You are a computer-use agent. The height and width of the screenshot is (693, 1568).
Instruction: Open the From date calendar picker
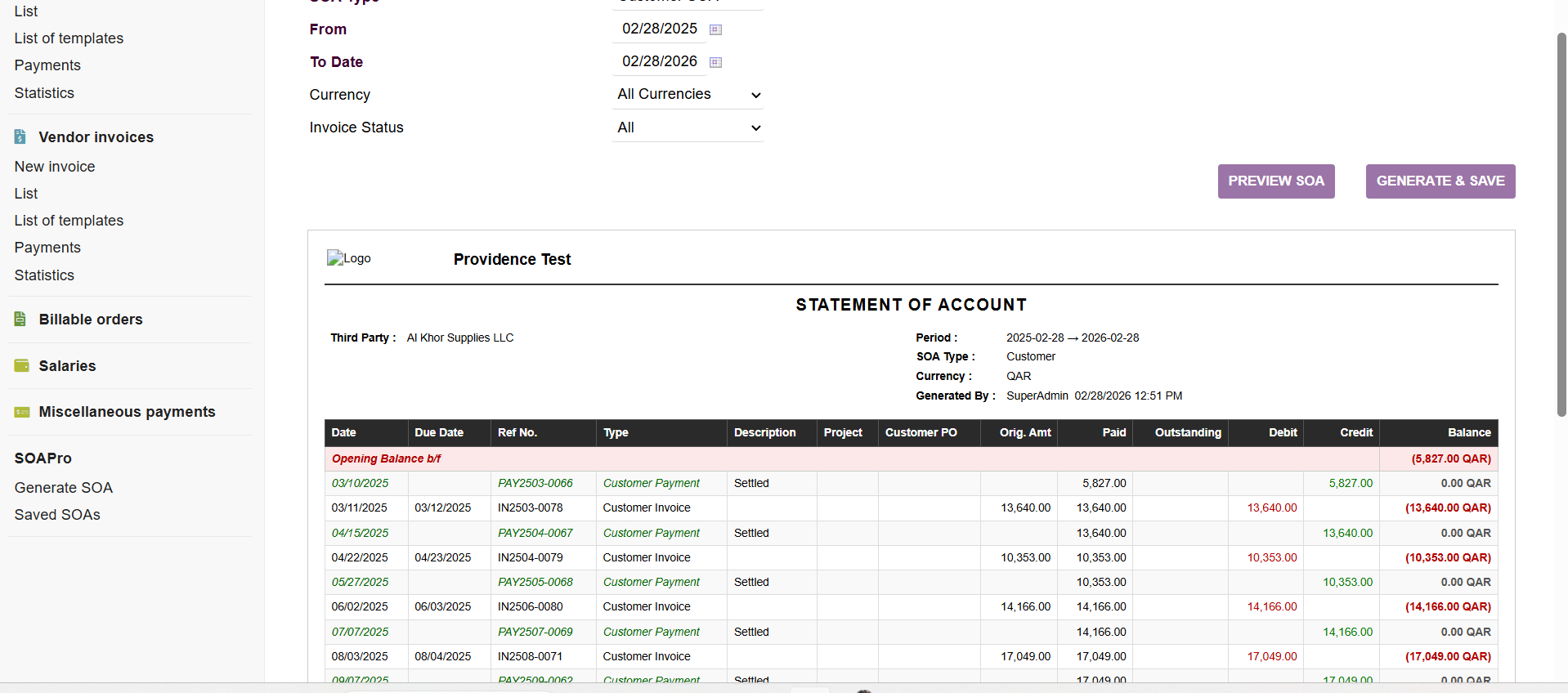715,29
